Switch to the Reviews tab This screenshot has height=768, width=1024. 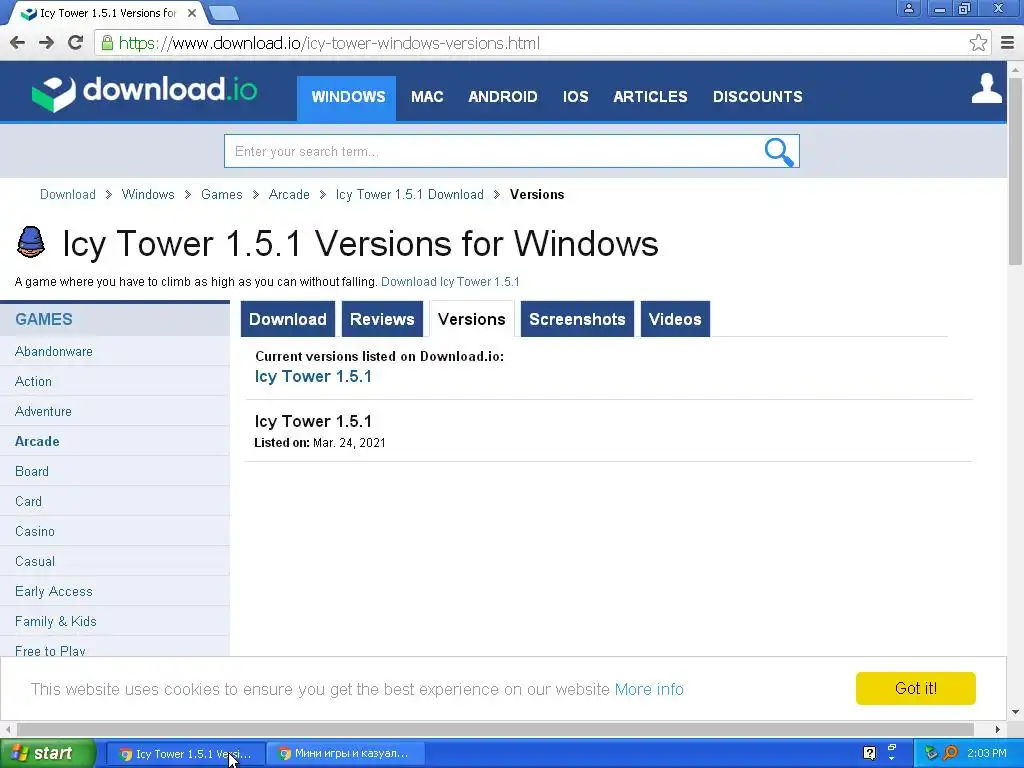382,319
